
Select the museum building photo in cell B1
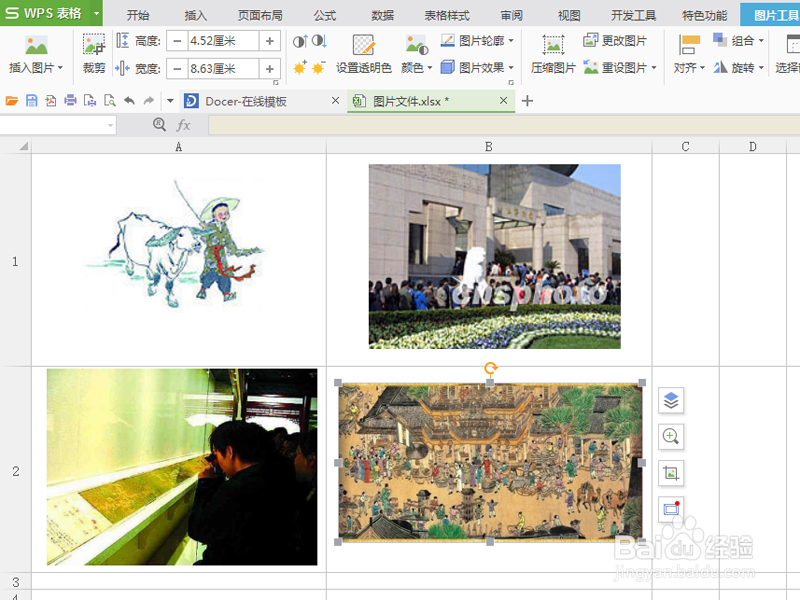tap(494, 256)
